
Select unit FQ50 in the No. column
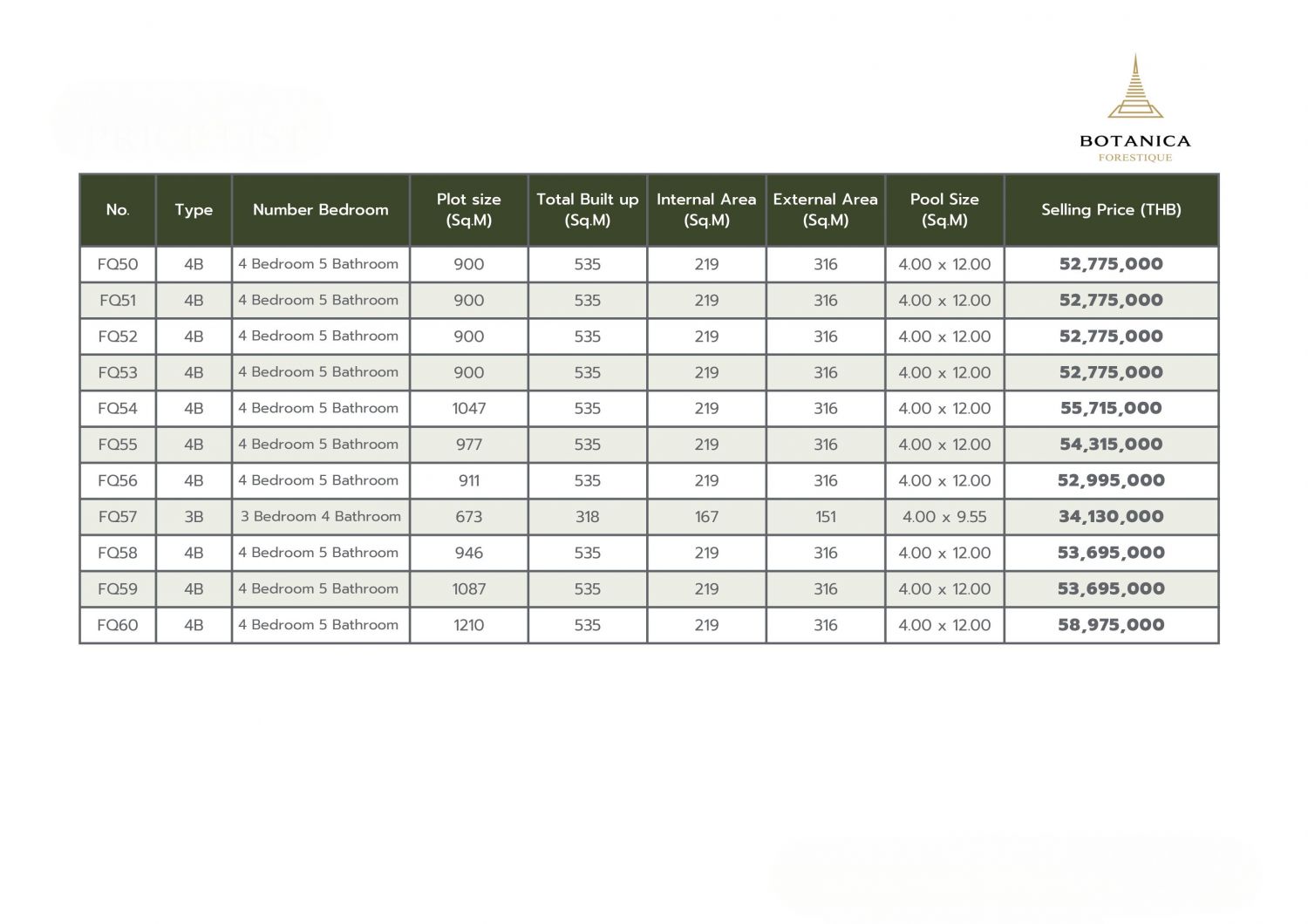point(118,264)
